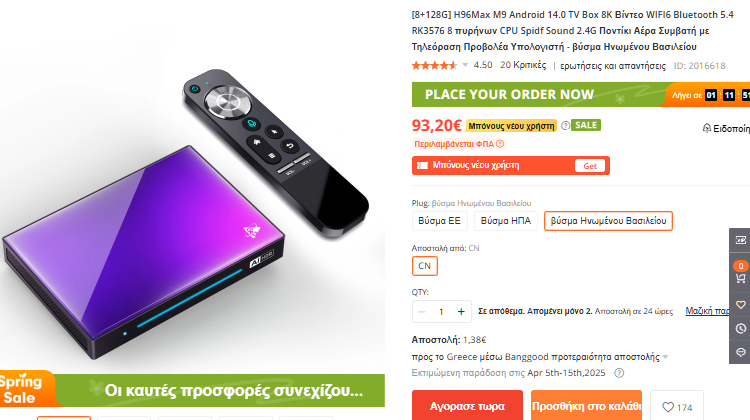Expand the star rating breakdown arrow
This screenshot has width=750, height=420.
coord(465,65)
